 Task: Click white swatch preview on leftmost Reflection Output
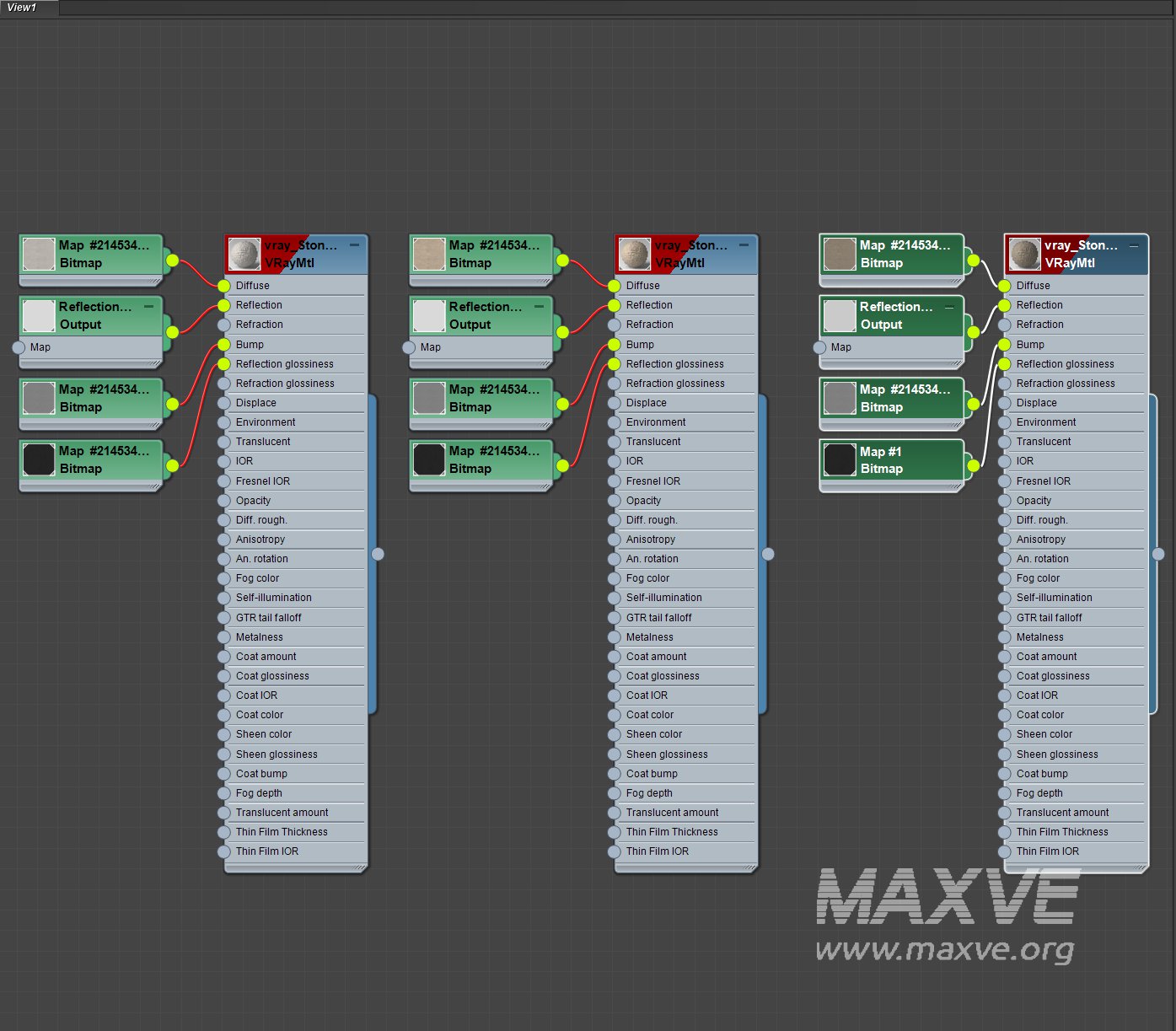tap(39, 315)
